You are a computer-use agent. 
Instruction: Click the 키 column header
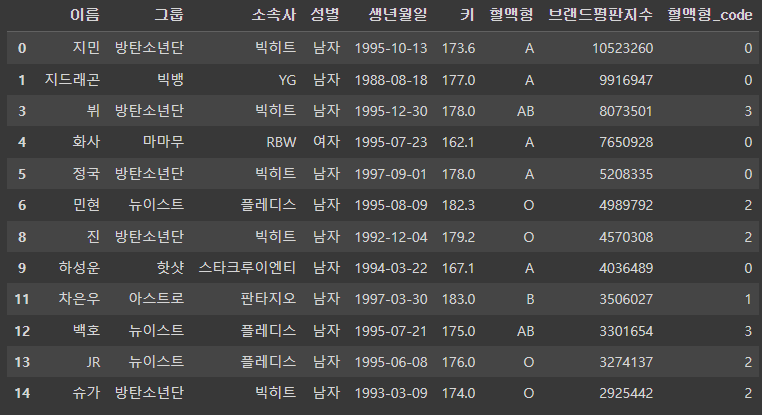pyautogui.click(x=467, y=15)
